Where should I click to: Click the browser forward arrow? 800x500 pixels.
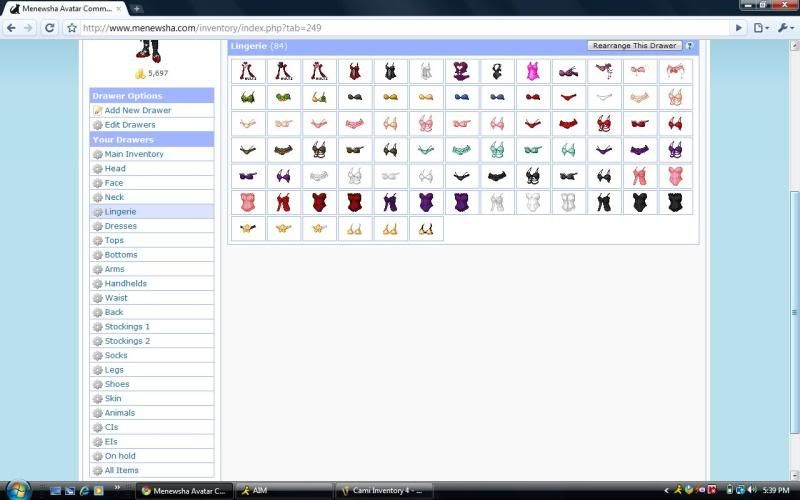(x=29, y=28)
